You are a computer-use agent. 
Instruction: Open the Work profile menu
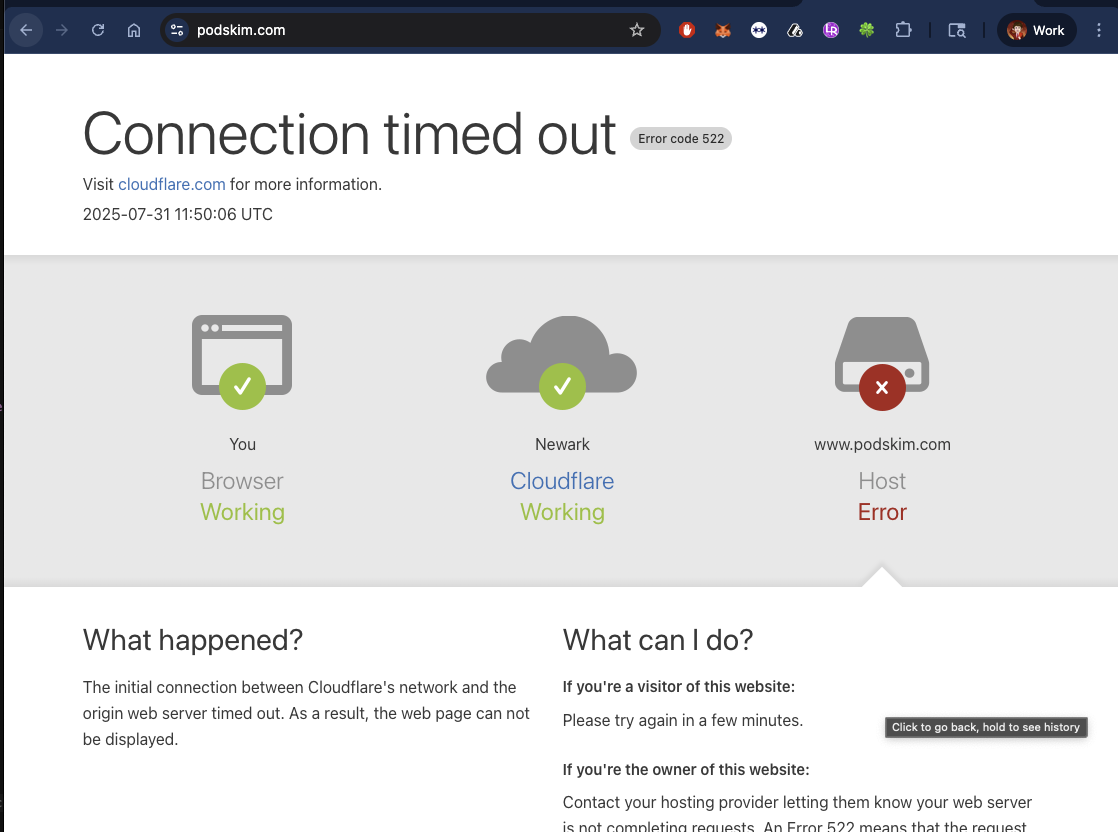1037,30
